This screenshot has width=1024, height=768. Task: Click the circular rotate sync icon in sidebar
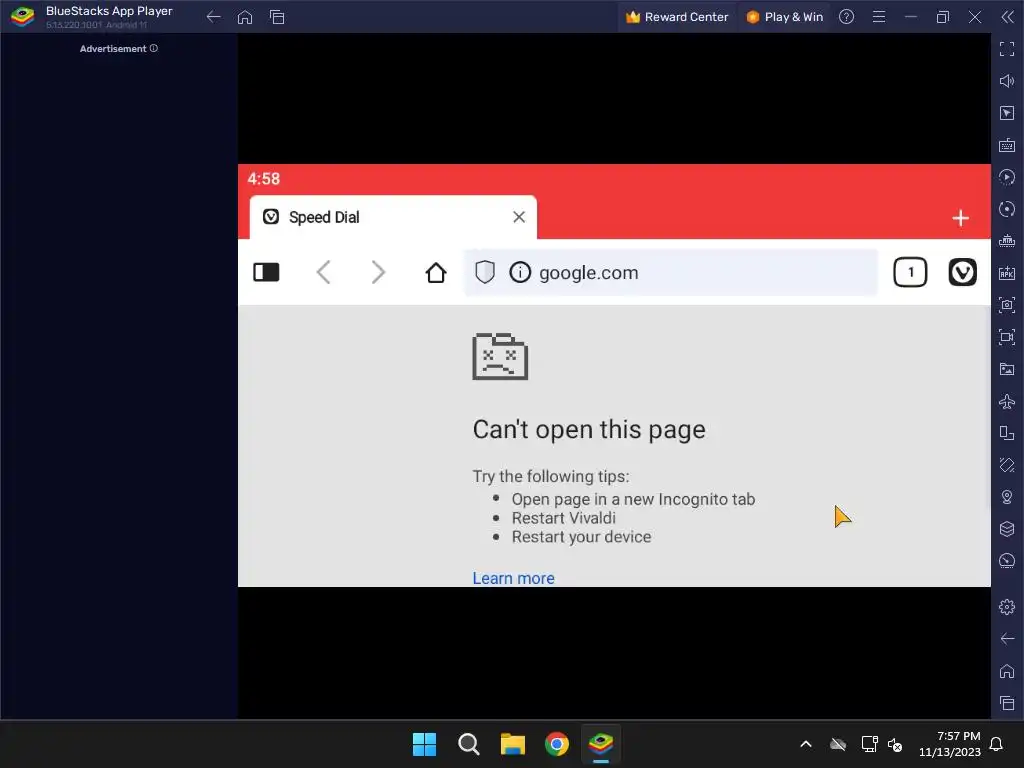[1006, 209]
